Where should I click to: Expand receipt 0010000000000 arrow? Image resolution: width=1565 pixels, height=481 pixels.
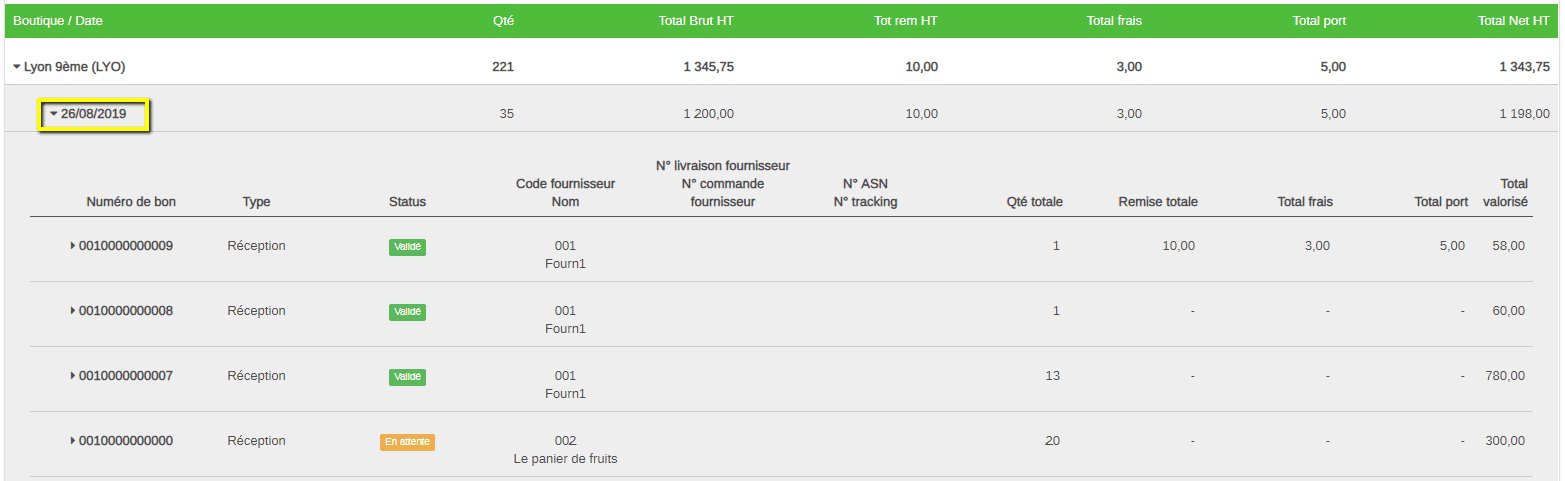(73, 441)
